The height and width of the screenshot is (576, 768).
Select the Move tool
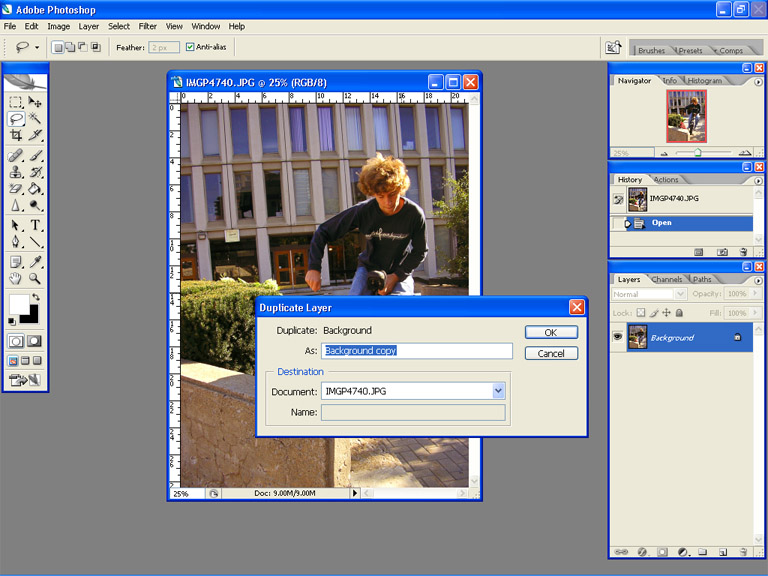[x=36, y=102]
